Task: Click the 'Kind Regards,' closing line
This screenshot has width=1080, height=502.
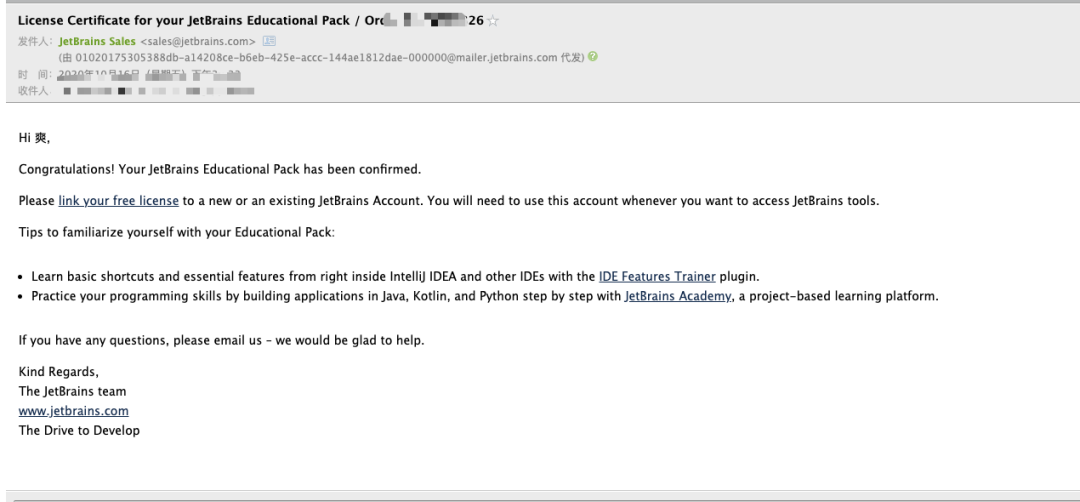Action: click(59, 372)
